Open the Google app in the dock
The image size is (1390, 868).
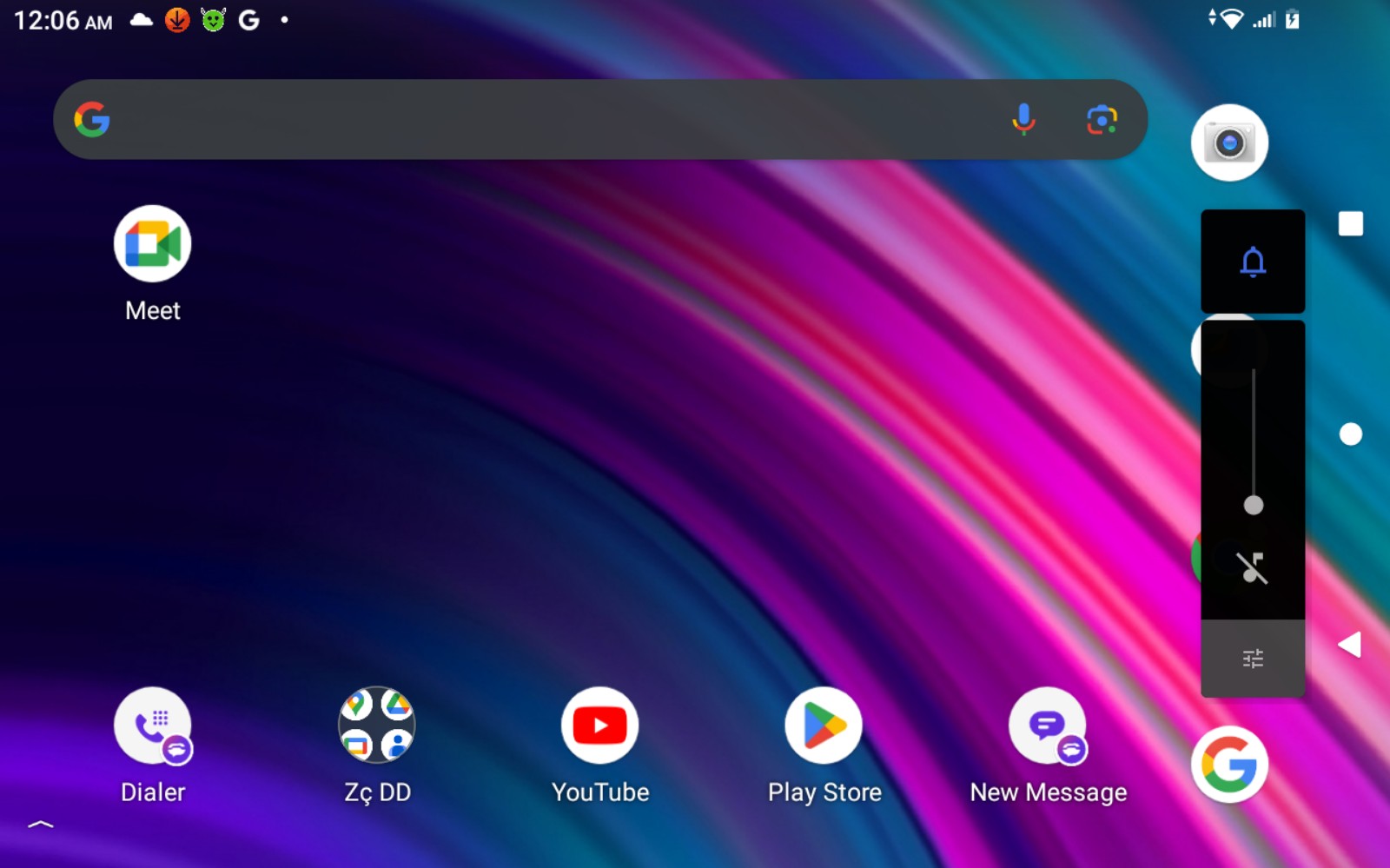(1229, 765)
